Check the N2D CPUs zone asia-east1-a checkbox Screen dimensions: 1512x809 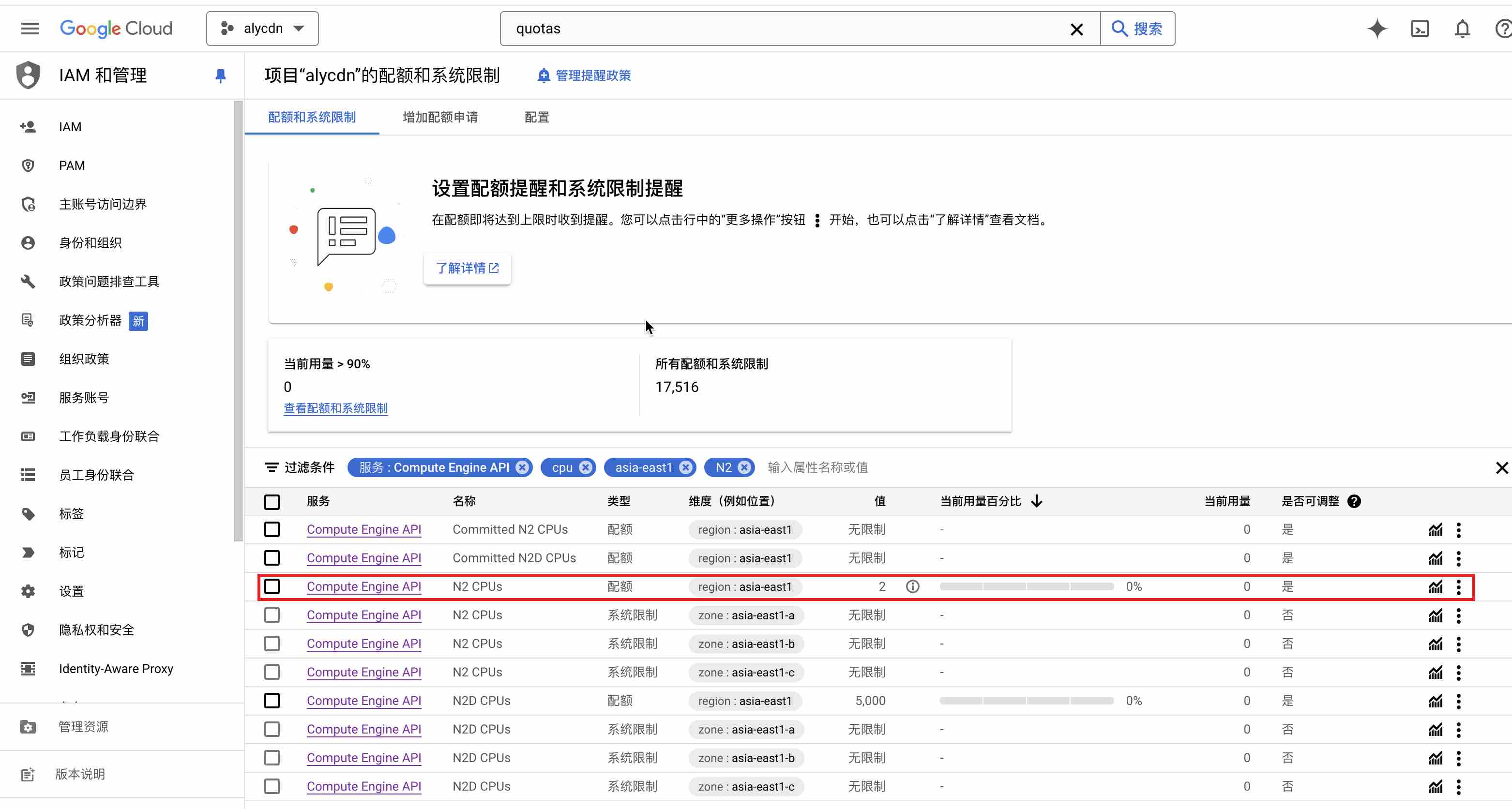272,730
